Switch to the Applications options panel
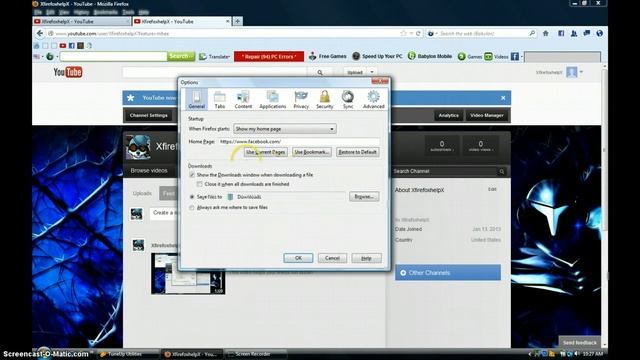Viewport: 640px width, 360px height. point(272,99)
